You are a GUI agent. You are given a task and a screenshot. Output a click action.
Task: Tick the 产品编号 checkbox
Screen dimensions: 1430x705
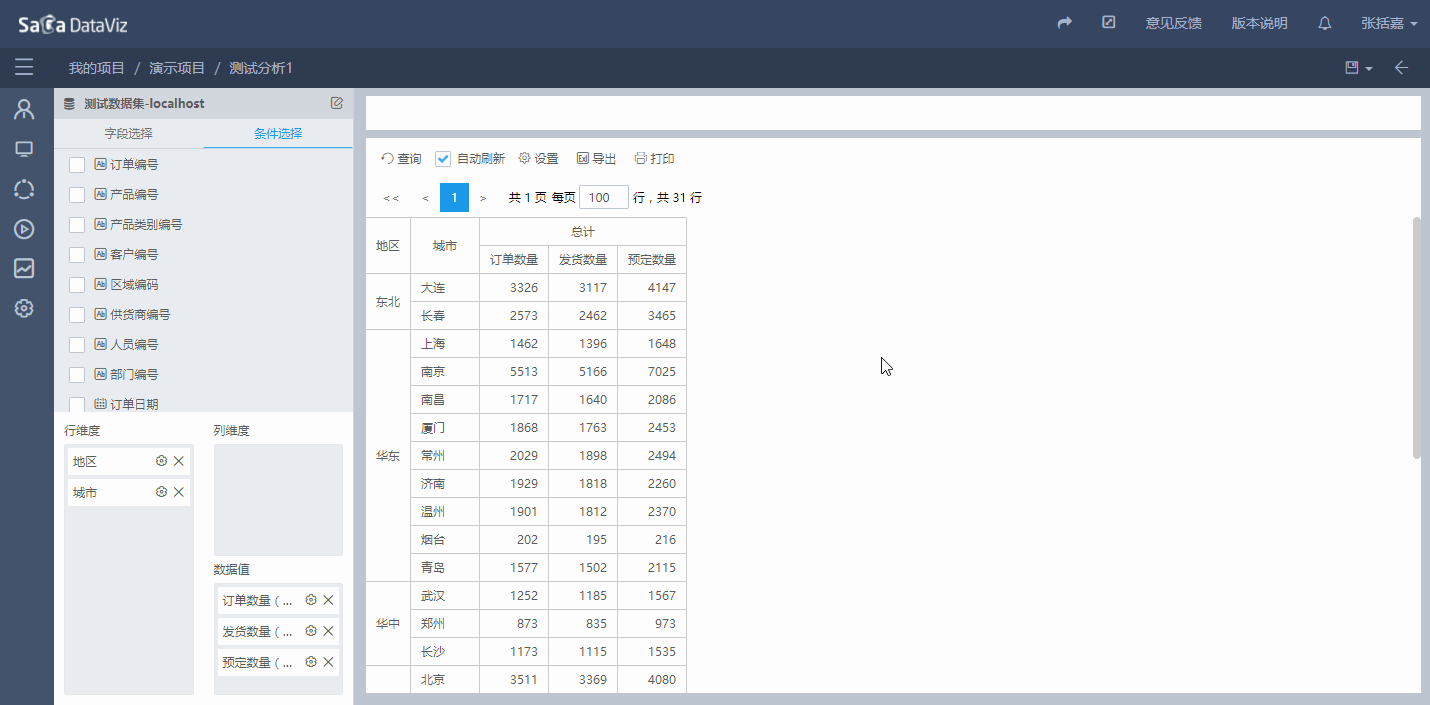pyautogui.click(x=77, y=195)
